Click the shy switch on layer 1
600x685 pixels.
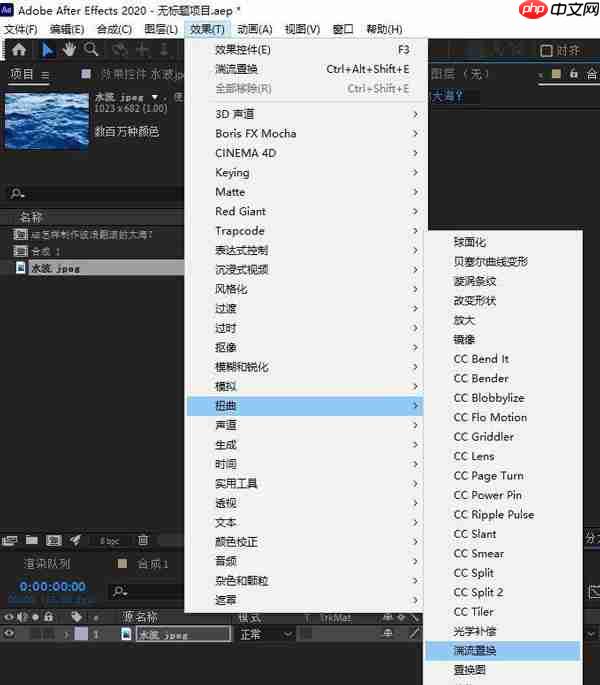click(x=388, y=633)
